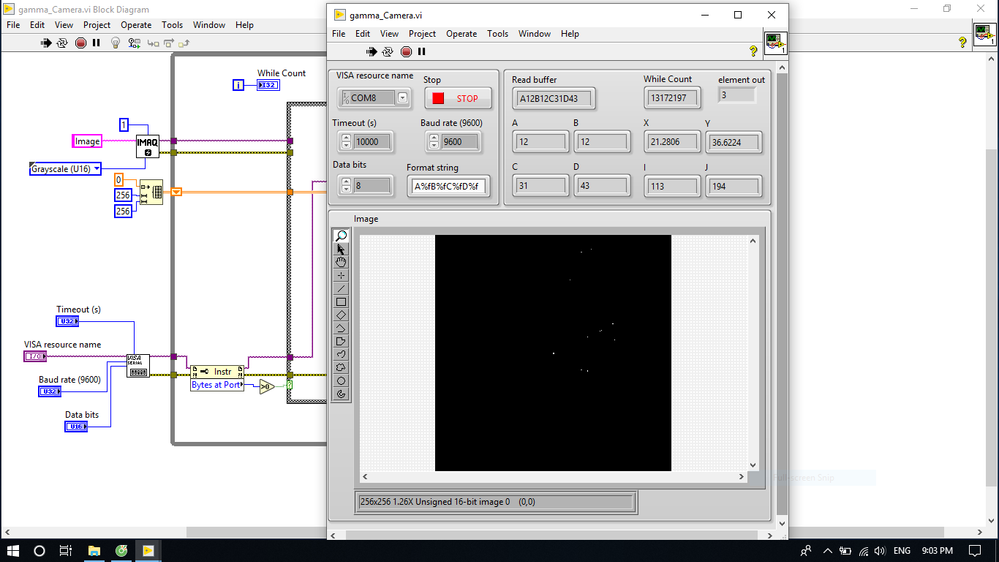Click Data bits increment stepper
999x562 pixels.
point(346,182)
